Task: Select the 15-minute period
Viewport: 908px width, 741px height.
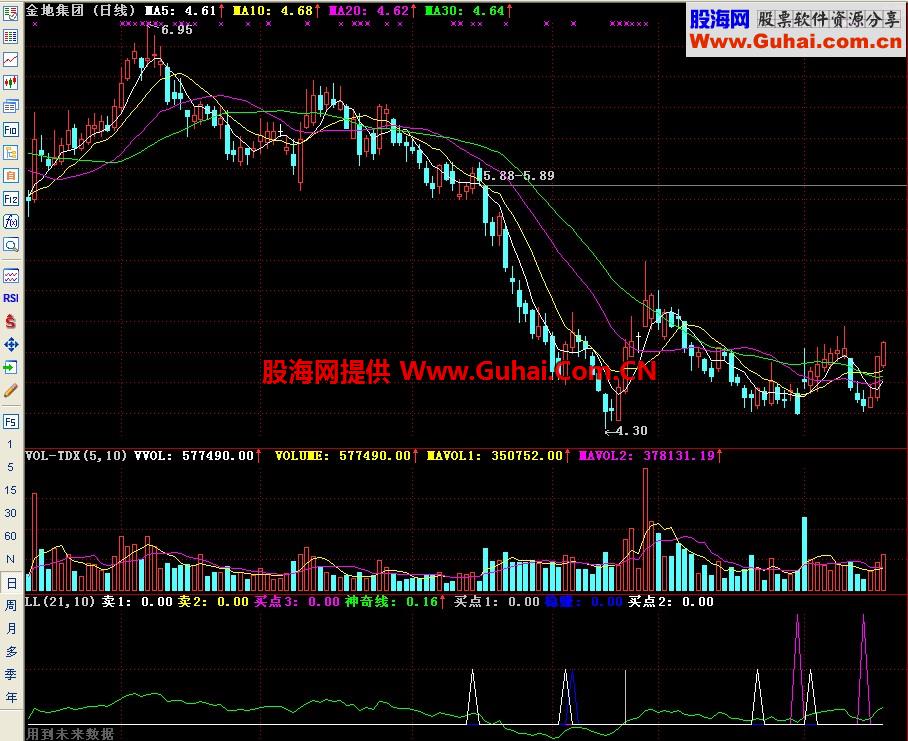Action: click(x=10, y=490)
